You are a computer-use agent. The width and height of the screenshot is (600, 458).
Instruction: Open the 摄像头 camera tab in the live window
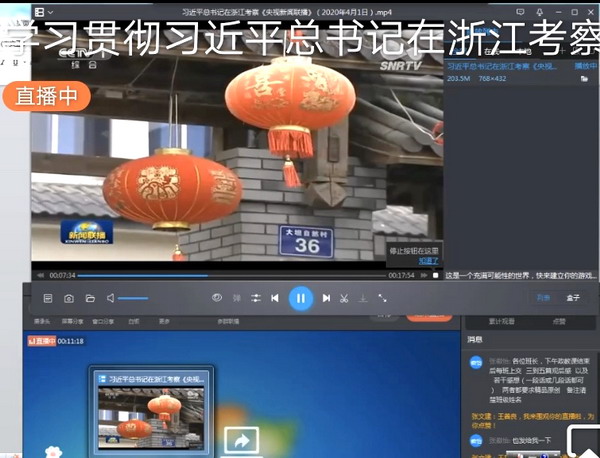click(42, 321)
